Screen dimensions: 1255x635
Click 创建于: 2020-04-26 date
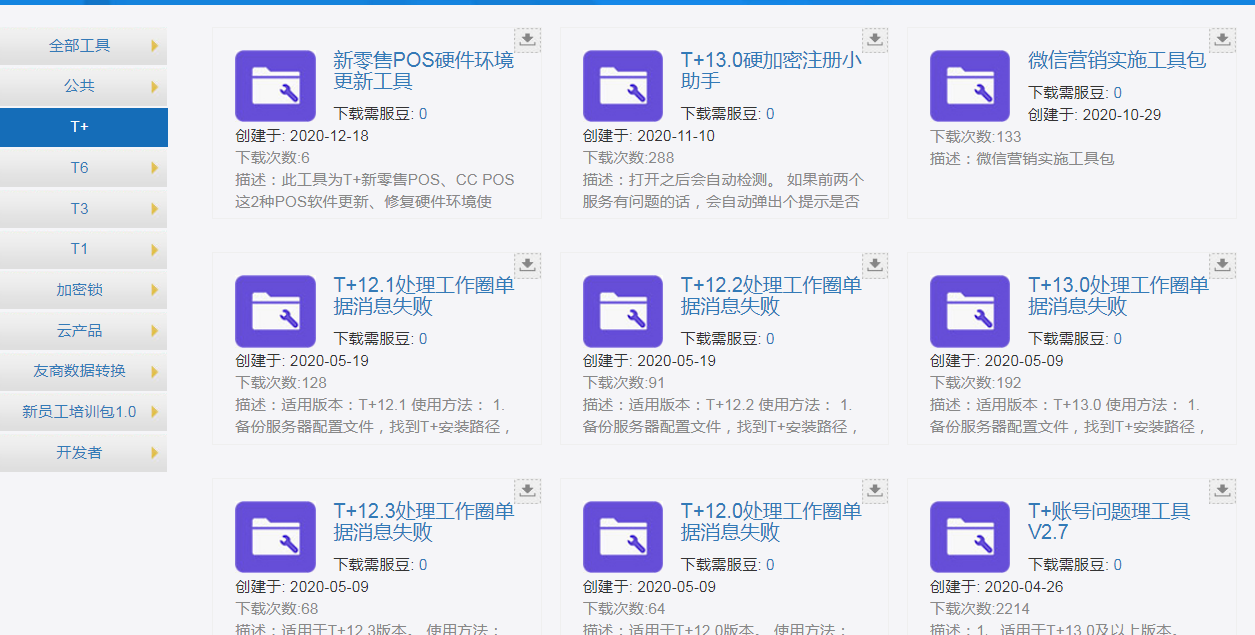click(x=997, y=587)
